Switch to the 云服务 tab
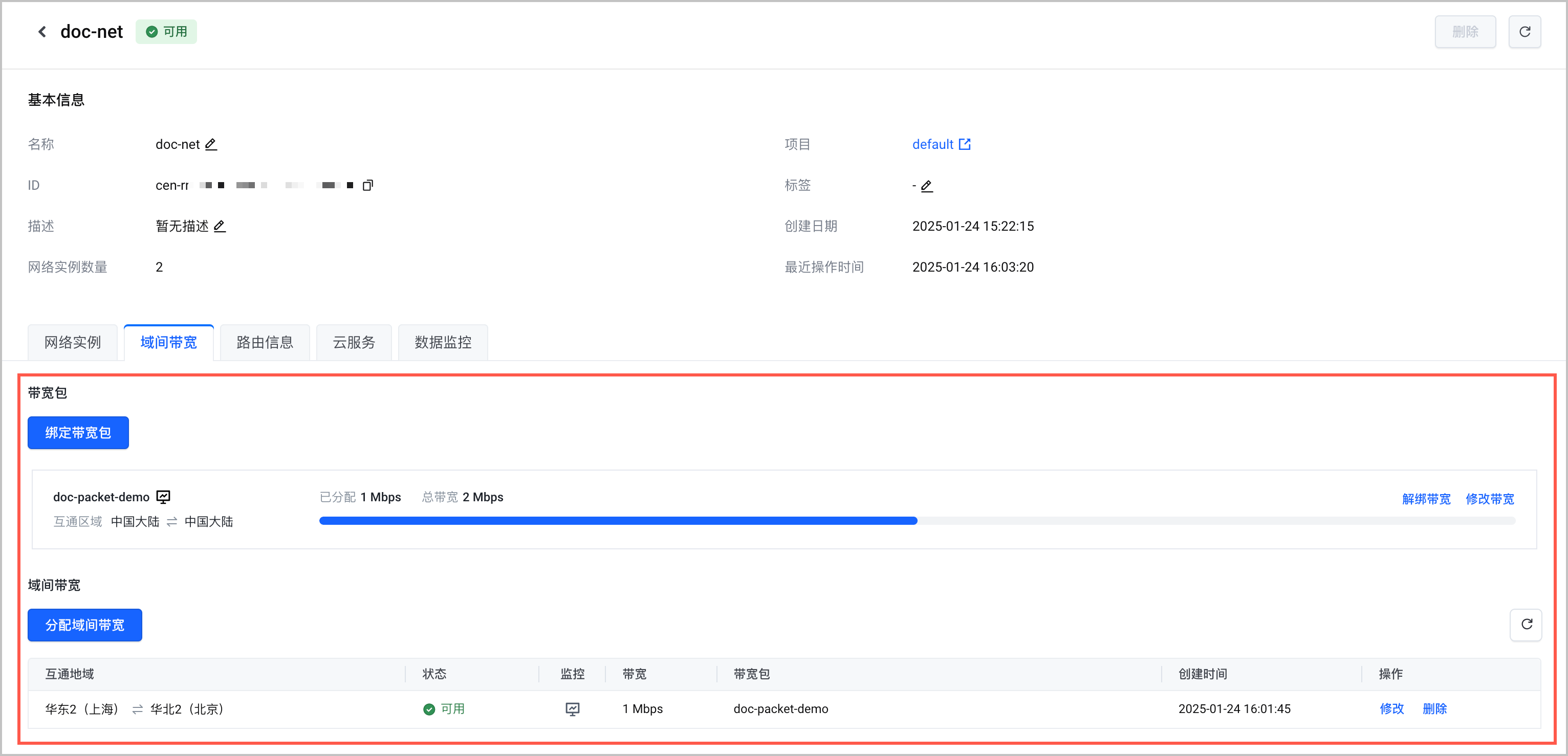The image size is (1568, 756). pos(354,342)
